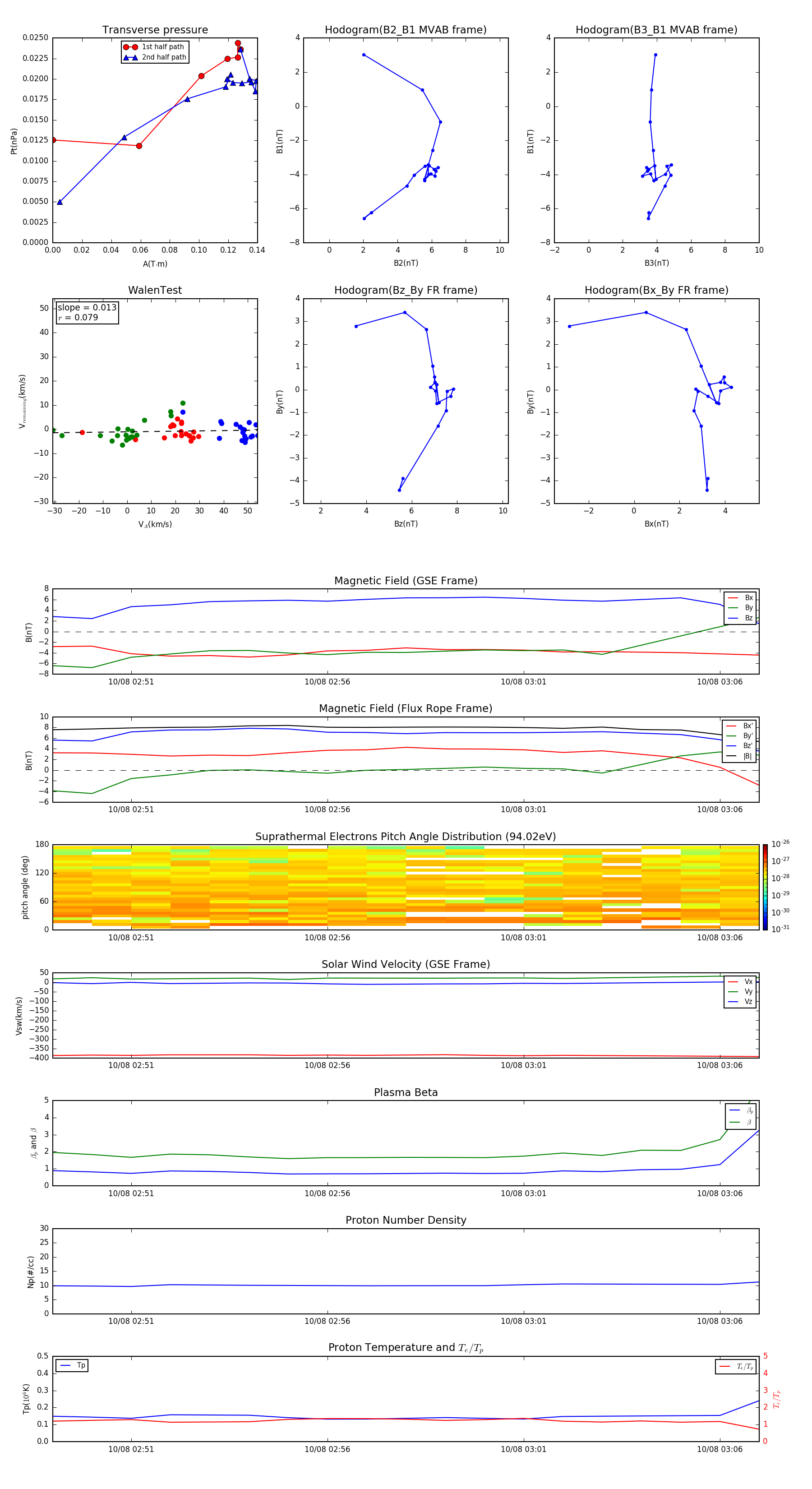Click the red 'Te/Tp' legend entry

click(x=737, y=1366)
